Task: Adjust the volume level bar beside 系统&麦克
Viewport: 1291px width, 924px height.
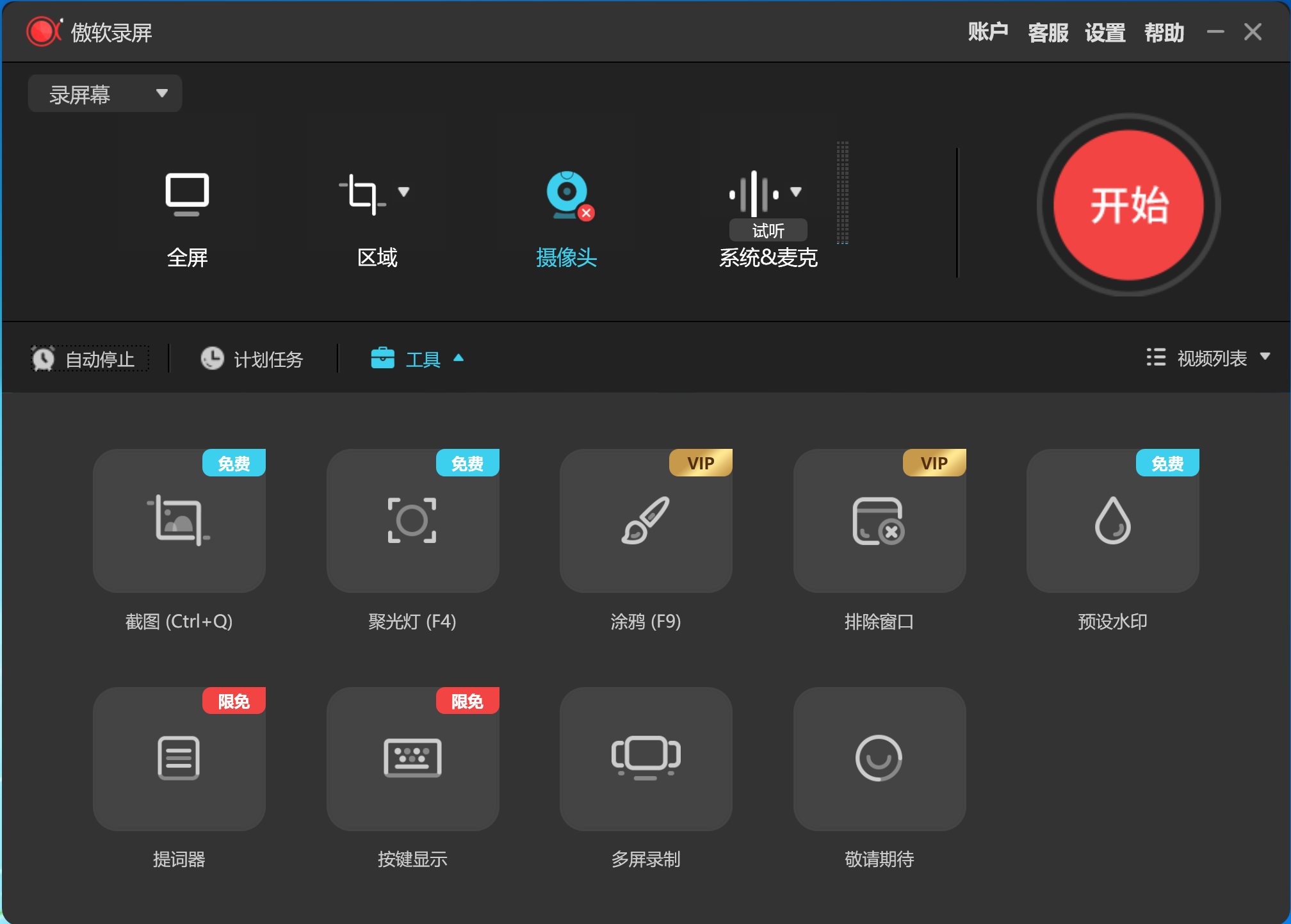Action: [843, 192]
